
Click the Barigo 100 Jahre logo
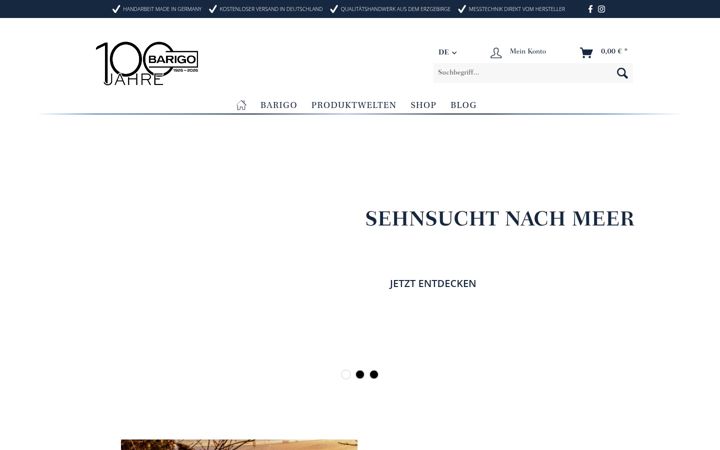(147, 63)
